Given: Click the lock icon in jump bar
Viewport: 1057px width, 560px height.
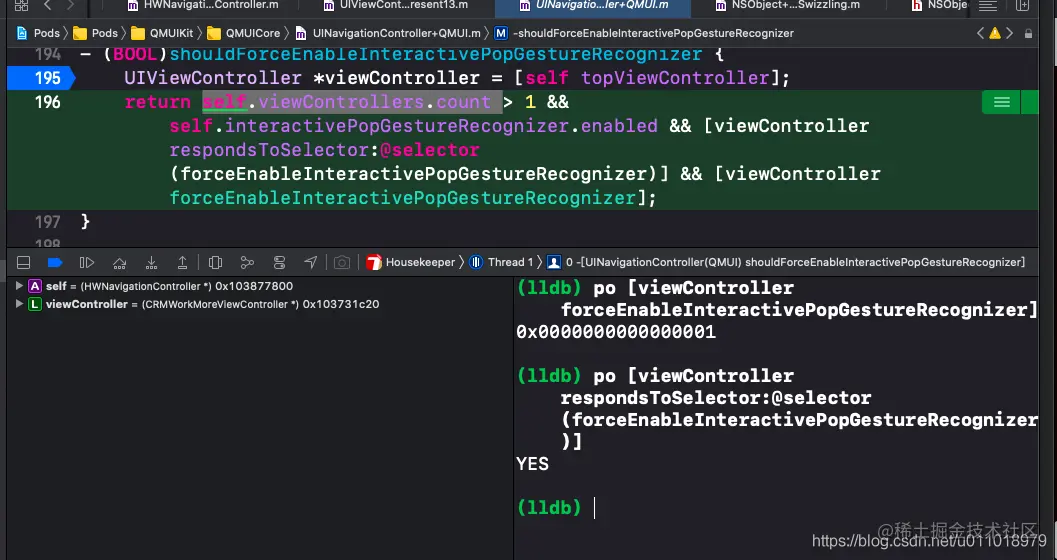Looking at the screenshot, I should tap(1028, 33).
